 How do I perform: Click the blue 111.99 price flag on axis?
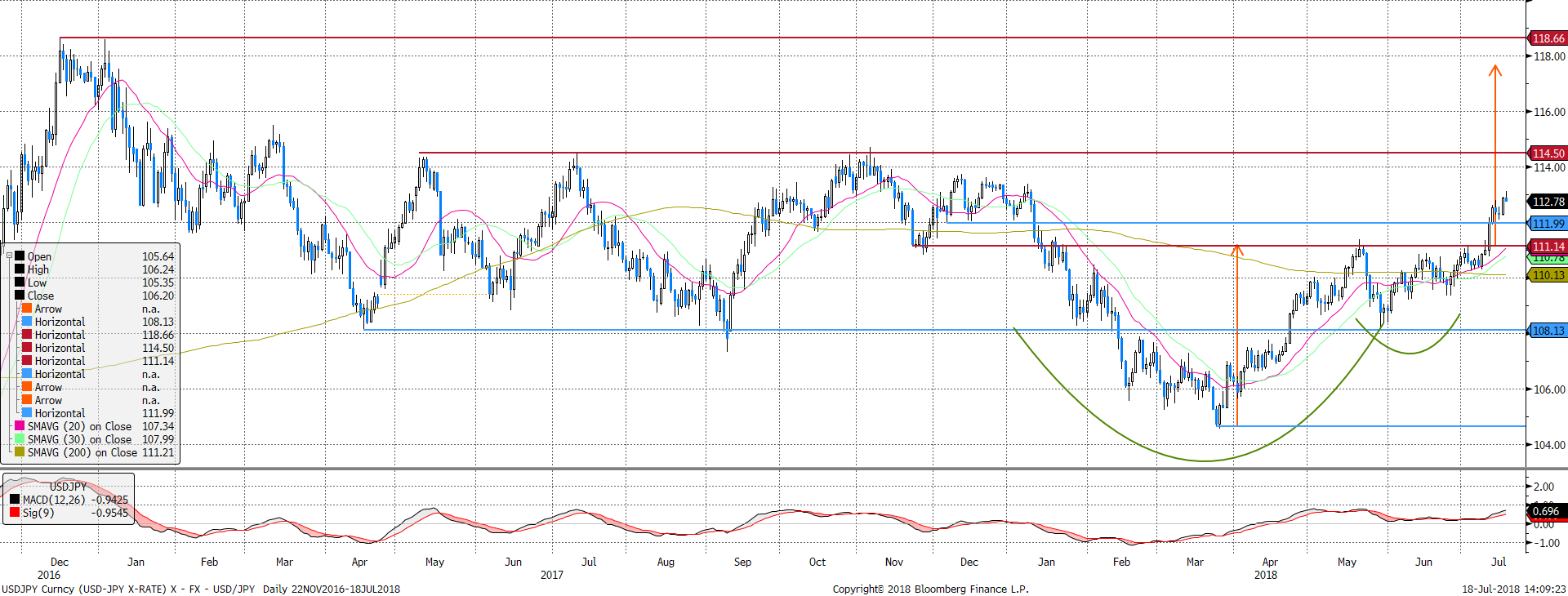point(1547,223)
